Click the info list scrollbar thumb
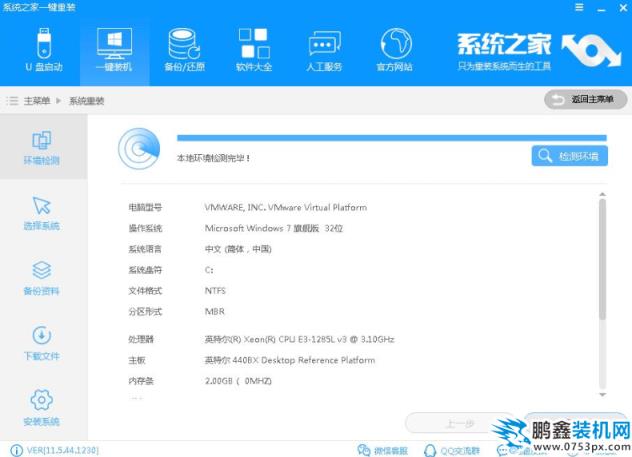Image resolution: width=632 pixels, height=457 pixels. [x=602, y=259]
